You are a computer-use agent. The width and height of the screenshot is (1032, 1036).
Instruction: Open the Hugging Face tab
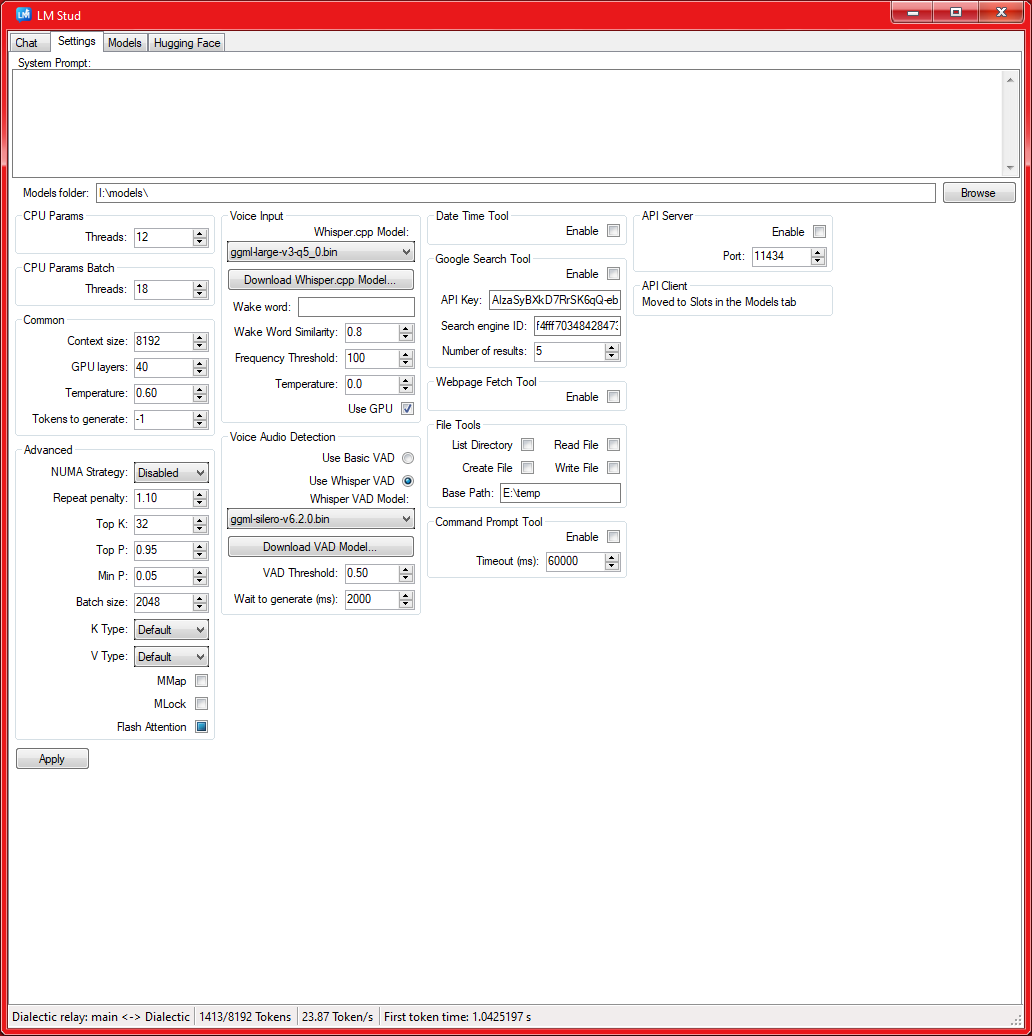click(x=187, y=43)
